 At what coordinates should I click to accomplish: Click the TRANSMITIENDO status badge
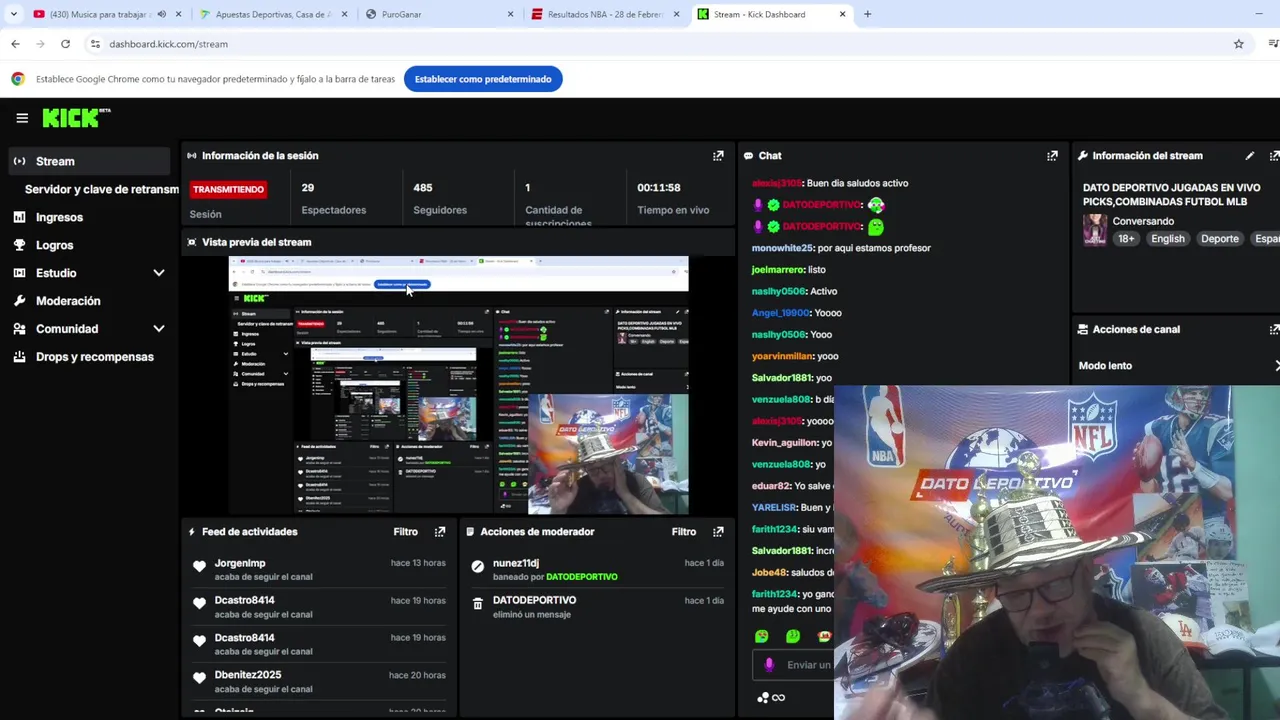(228, 189)
